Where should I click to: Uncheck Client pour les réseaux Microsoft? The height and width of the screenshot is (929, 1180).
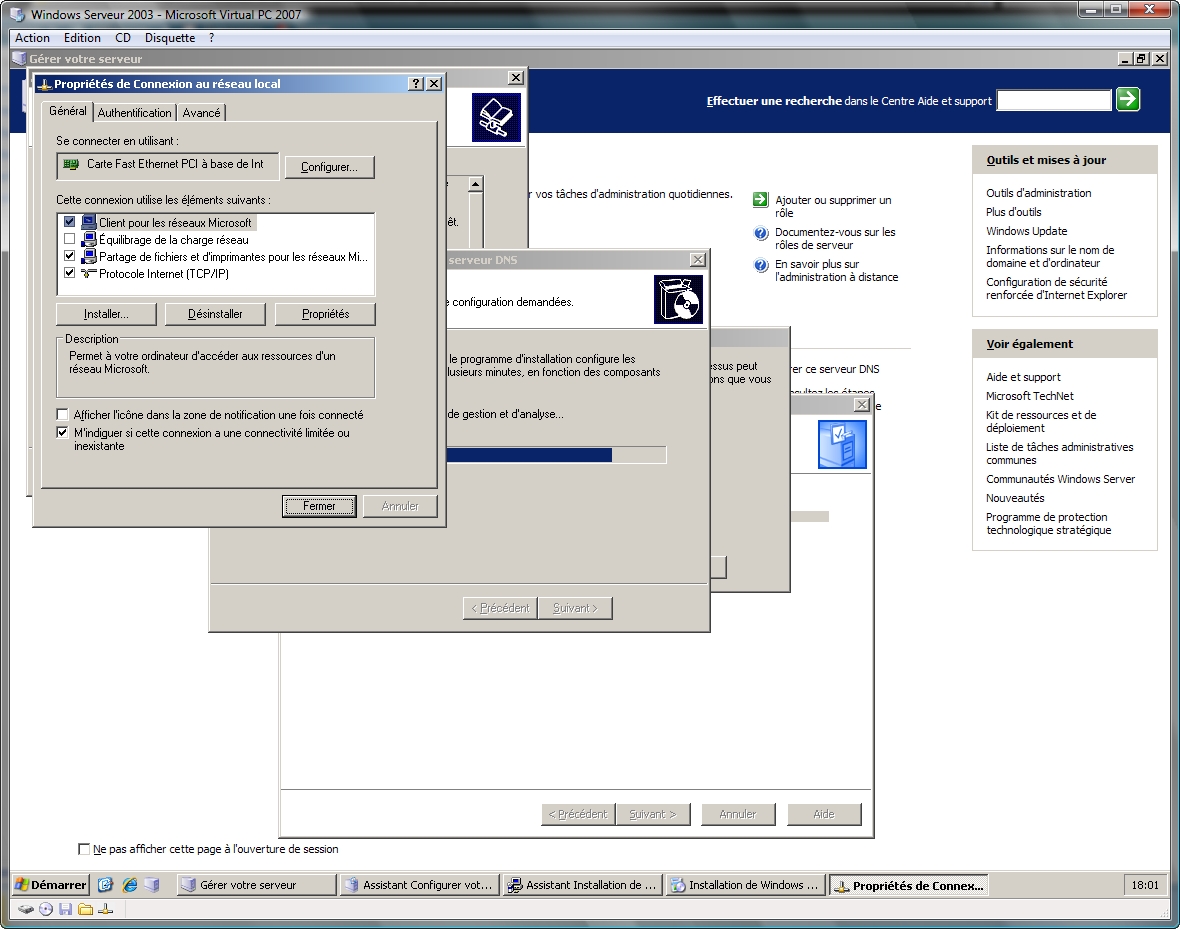click(70, 222)
